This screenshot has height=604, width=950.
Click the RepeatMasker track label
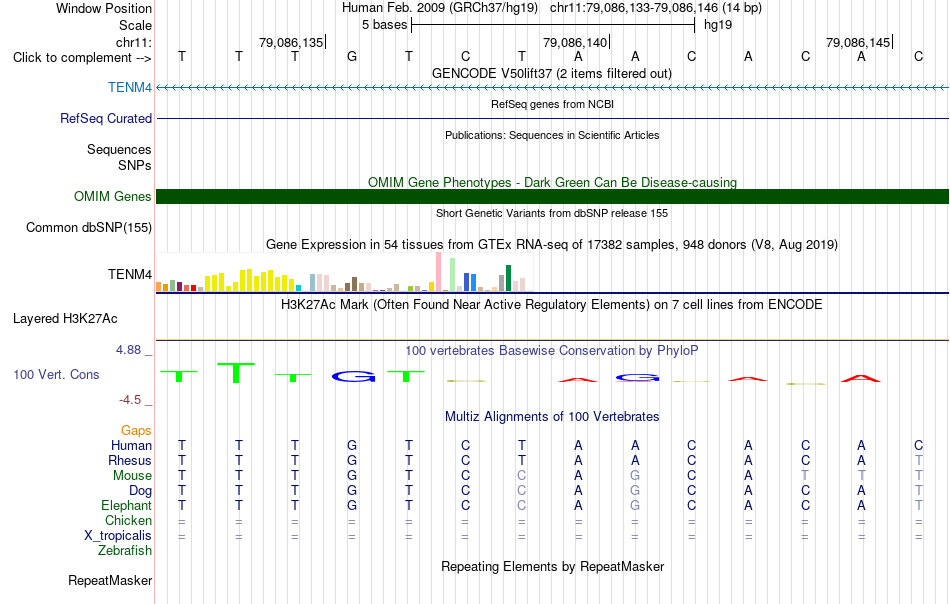pyautogui.click(x=110, y=580)
